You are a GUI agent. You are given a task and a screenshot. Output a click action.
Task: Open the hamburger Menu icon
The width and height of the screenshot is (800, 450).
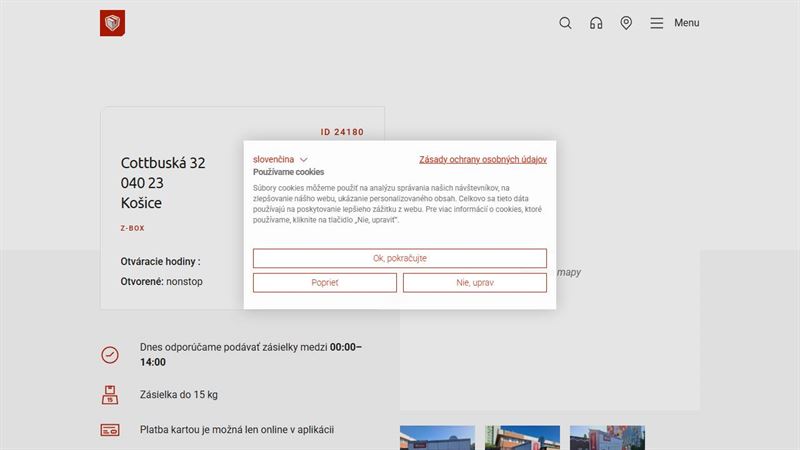[657, 23]
